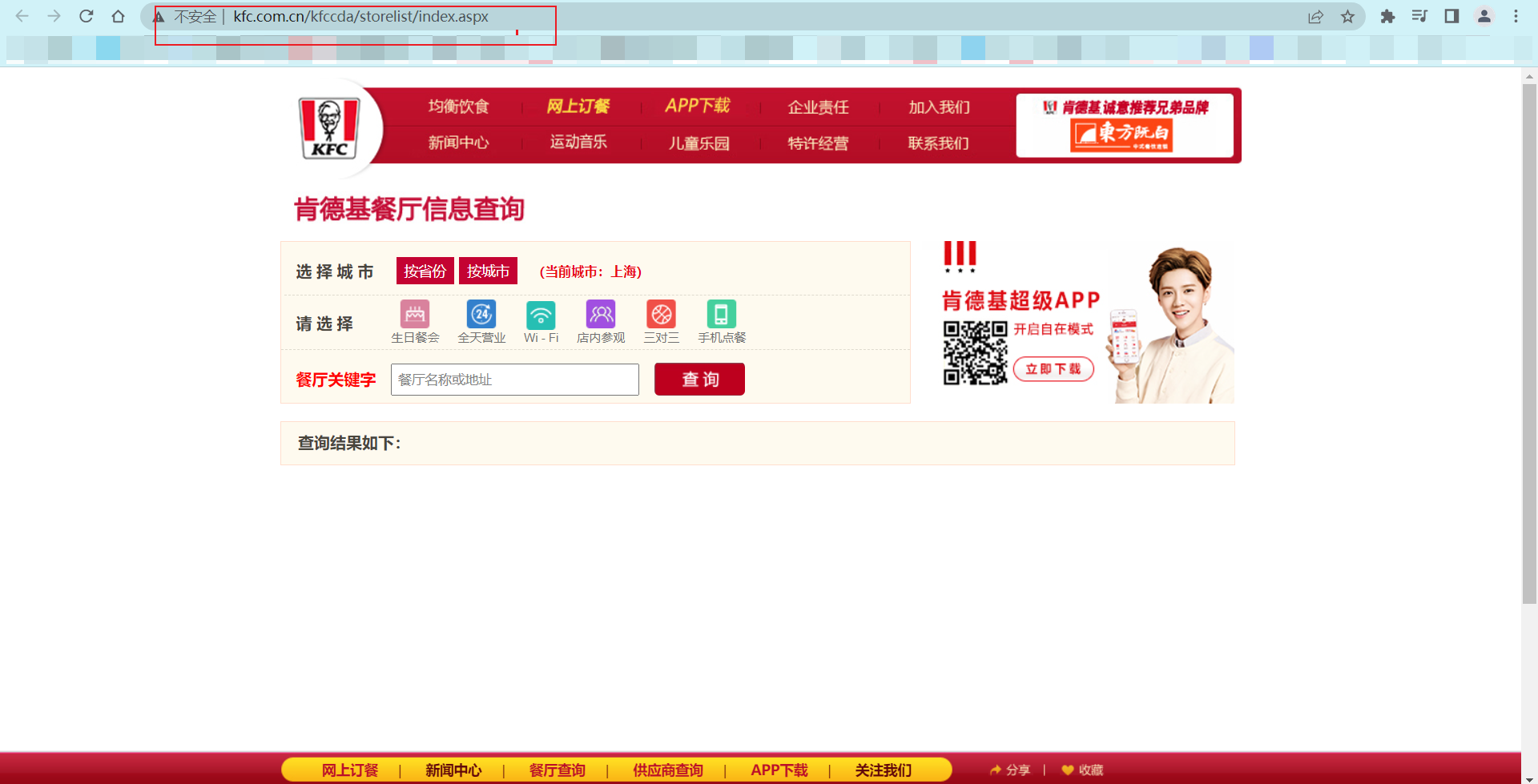Filter by 手机点餐 mobile ordering icon
Viewport: 1538px width, 784px height.
tap(721, 314)
